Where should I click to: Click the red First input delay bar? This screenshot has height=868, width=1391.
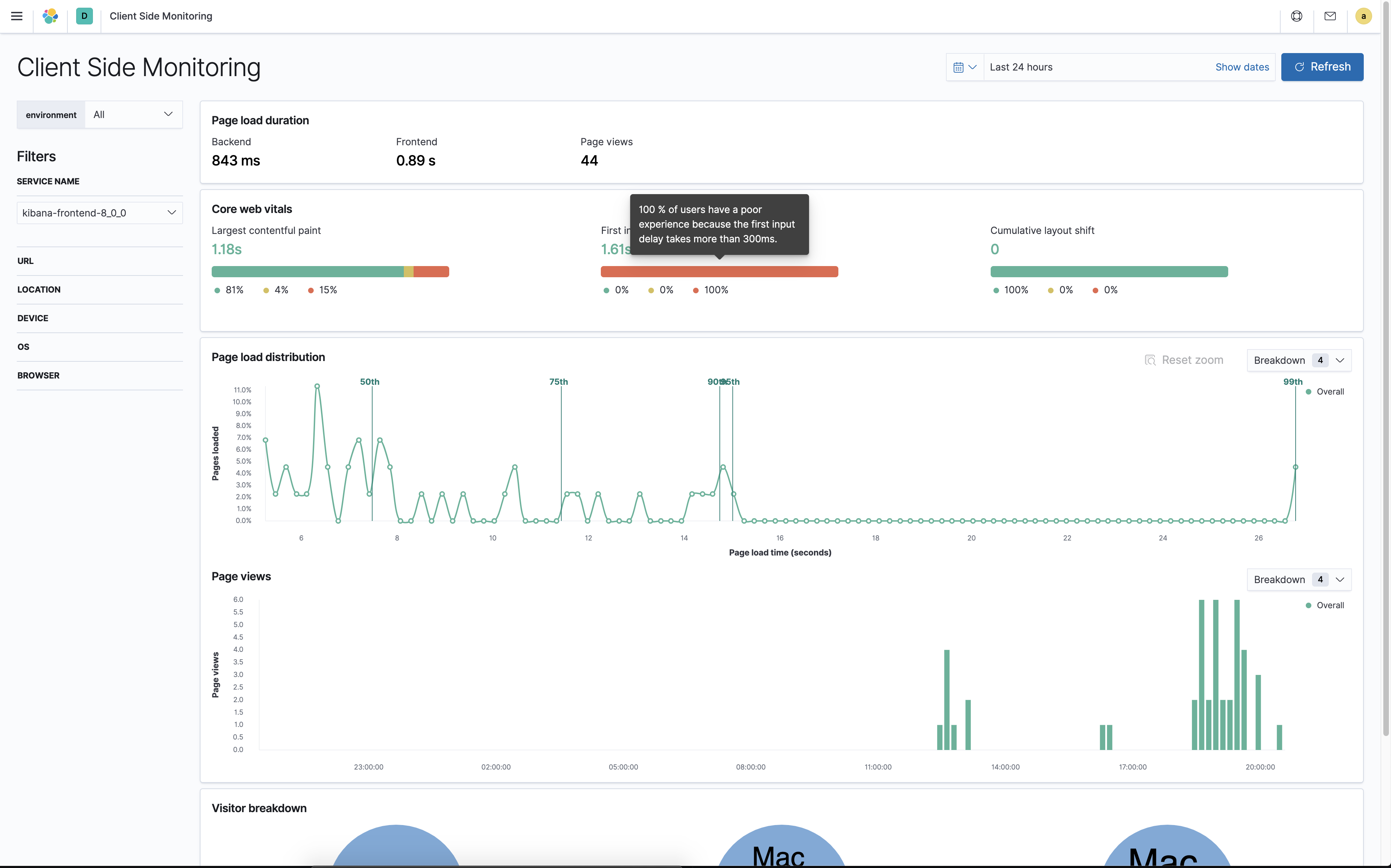click(719, 272)
